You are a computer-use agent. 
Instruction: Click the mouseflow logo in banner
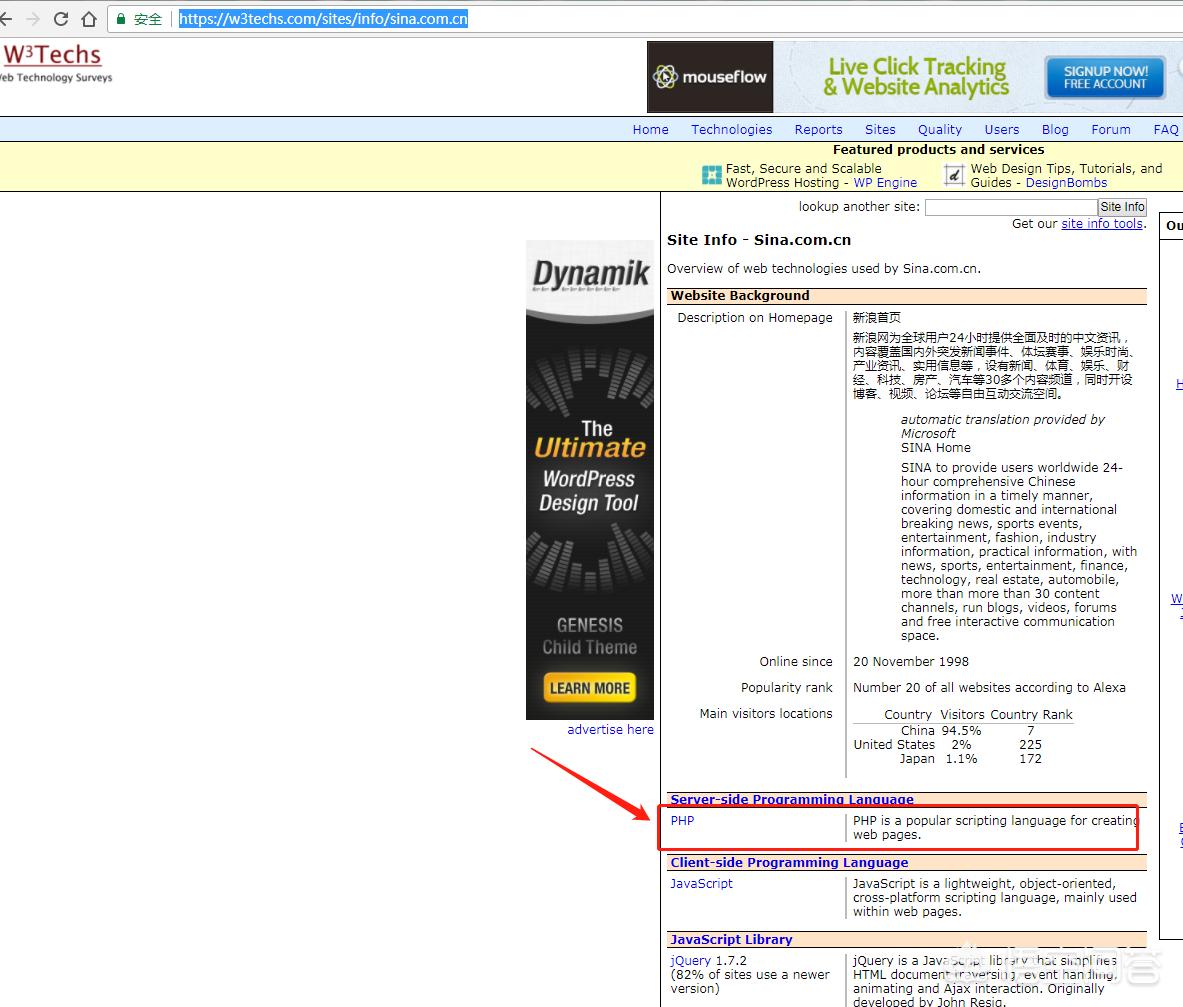(710, 77)
